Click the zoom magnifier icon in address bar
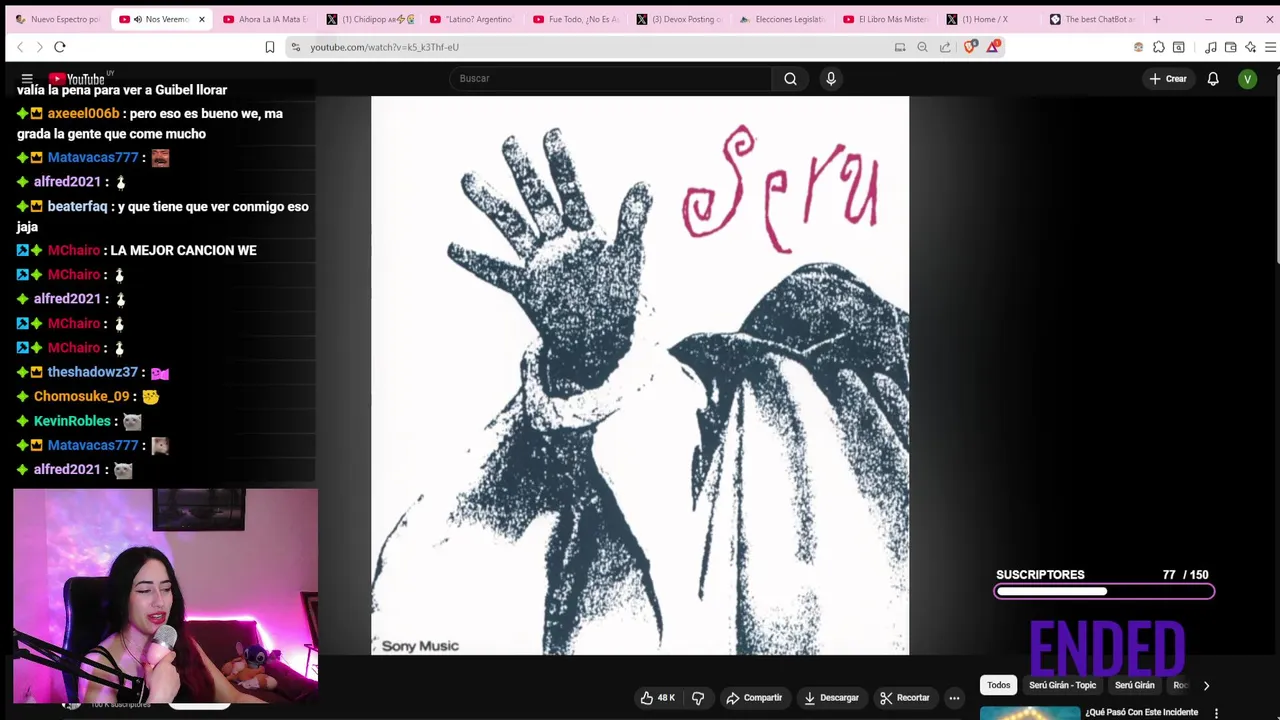 click(922, 47)
